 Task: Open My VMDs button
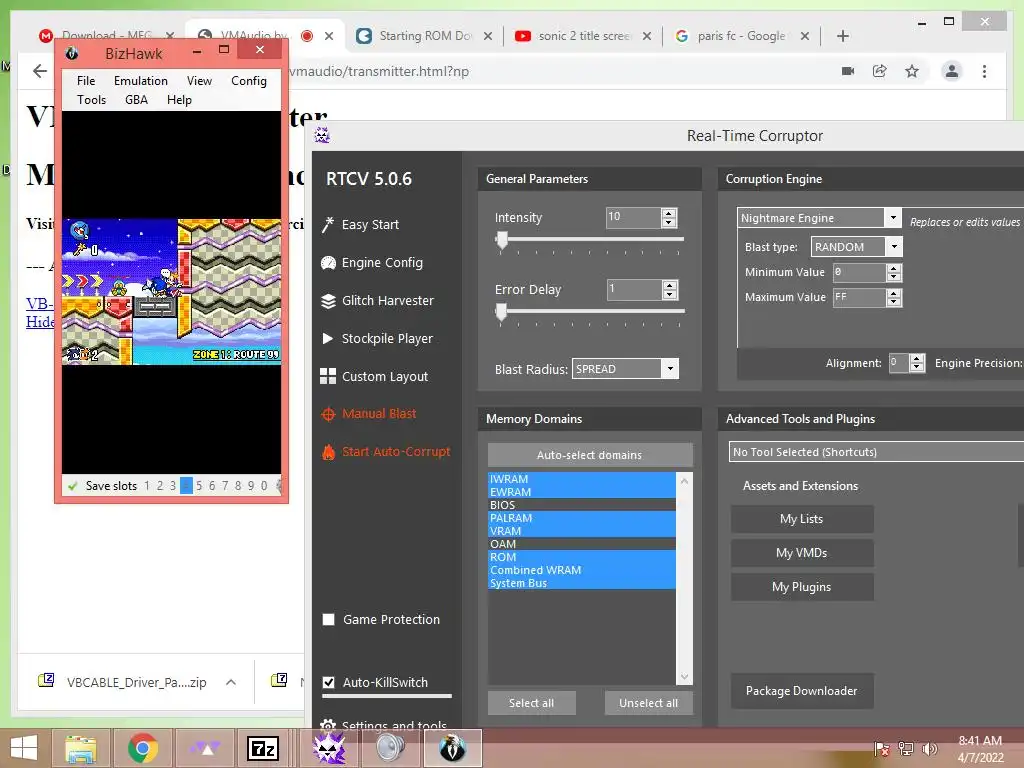point(801,552)
